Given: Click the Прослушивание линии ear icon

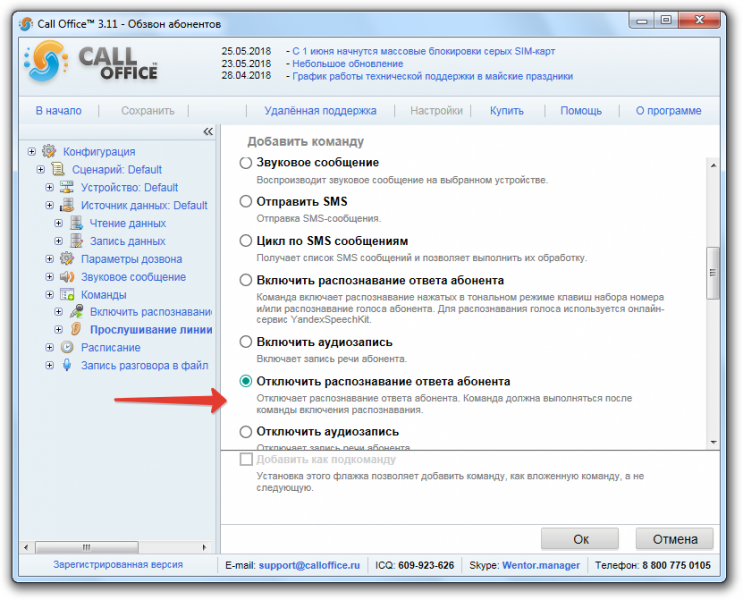Looking at the screenshot, I should pos(76,329).
